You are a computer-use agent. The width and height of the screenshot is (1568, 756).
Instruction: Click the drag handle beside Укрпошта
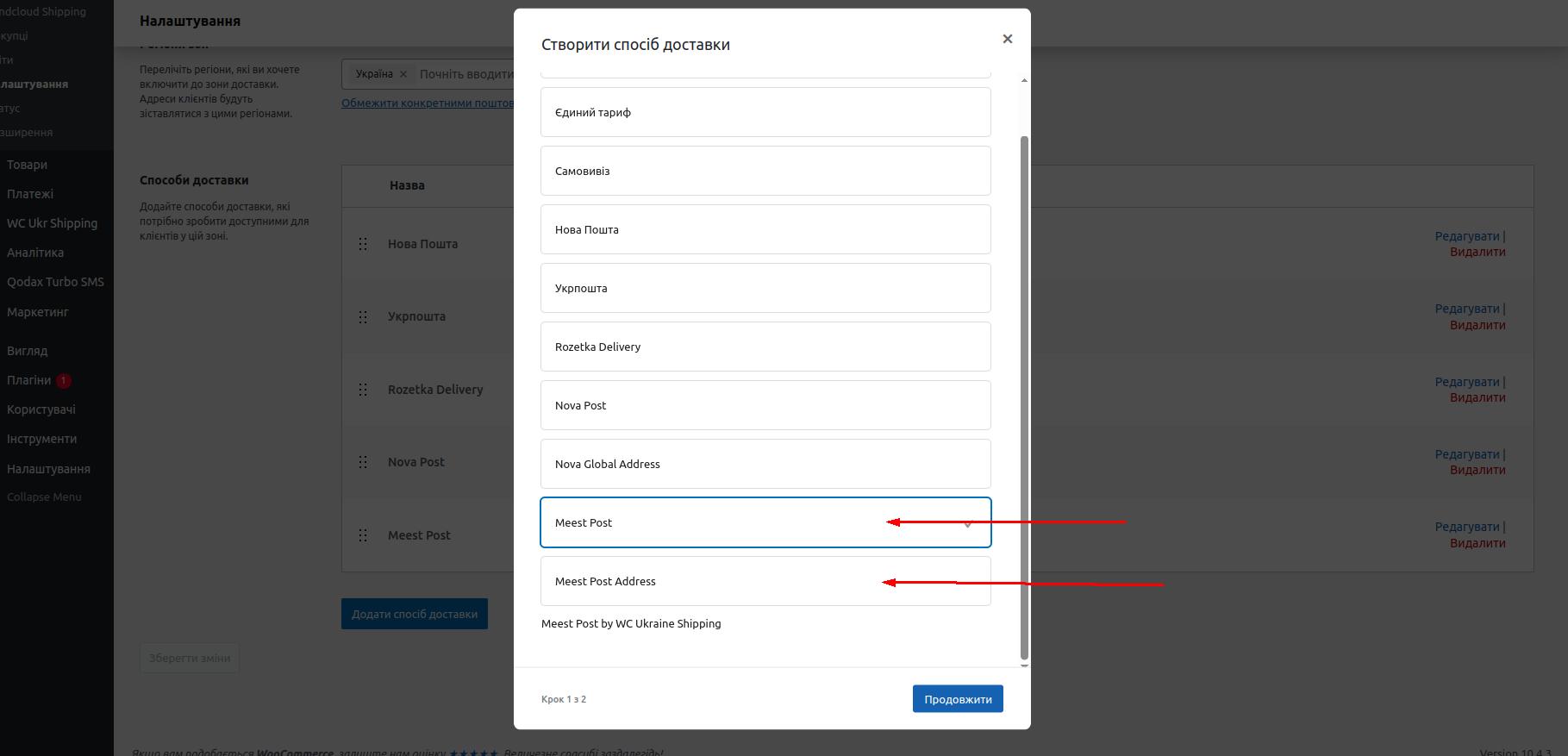click(363, 317)
